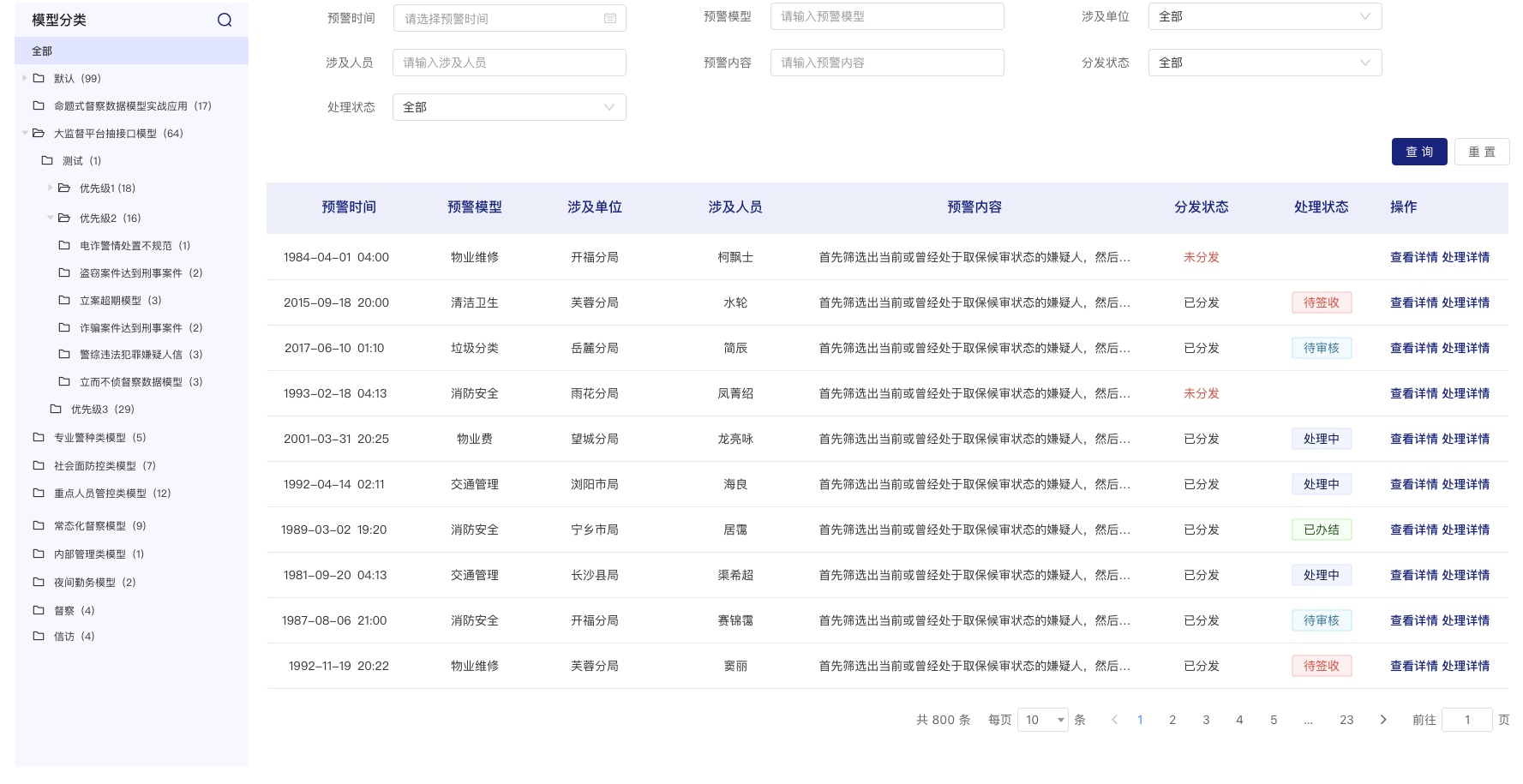Select 全部 in the model category list
This screenshot has width=1523, height=784.
(x=42, y=51)
